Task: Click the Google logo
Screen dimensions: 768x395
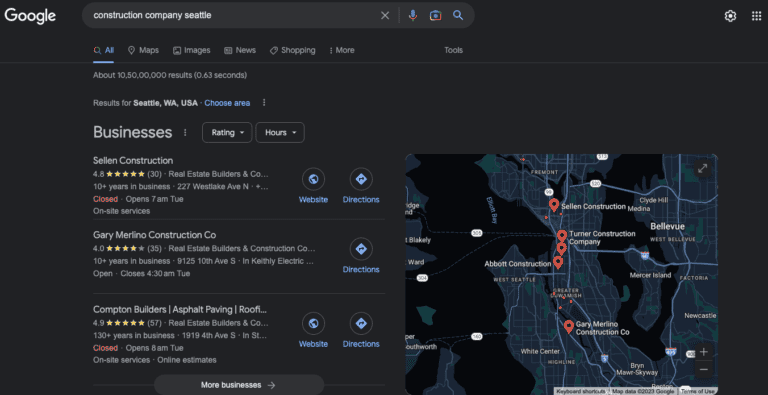Action: tap(30, 16)
